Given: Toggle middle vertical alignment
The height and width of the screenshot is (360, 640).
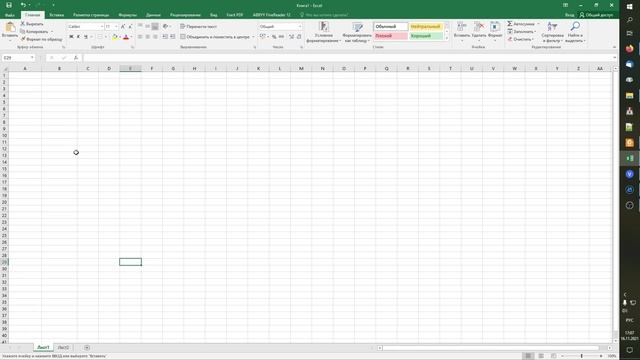Looking at the screenshot, I should point(147,26).
